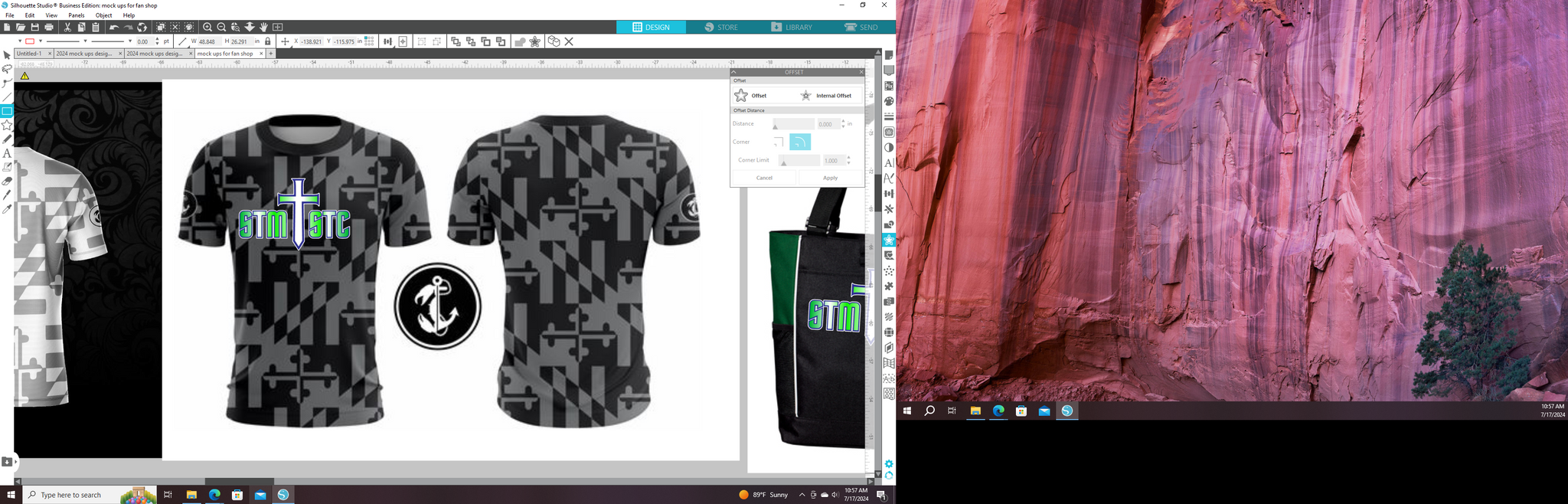Choose the Draw a Rectangle tool
The image size is (1568, 504).
click(7, 111)
